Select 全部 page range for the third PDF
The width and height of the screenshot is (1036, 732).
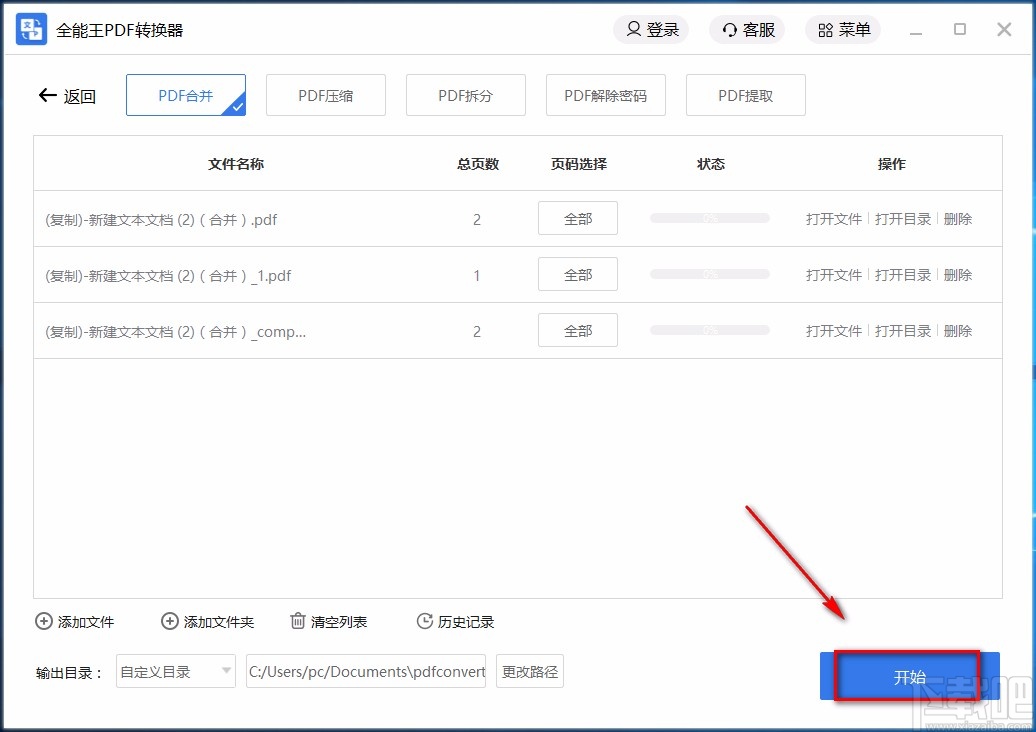coord(577,330)
